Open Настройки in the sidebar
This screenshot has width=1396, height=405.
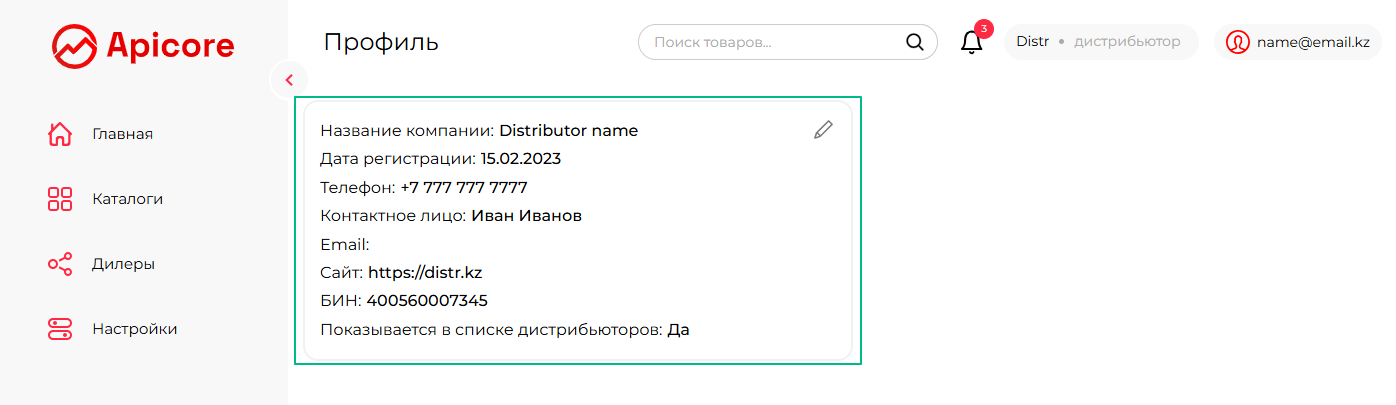coord(134,329)
